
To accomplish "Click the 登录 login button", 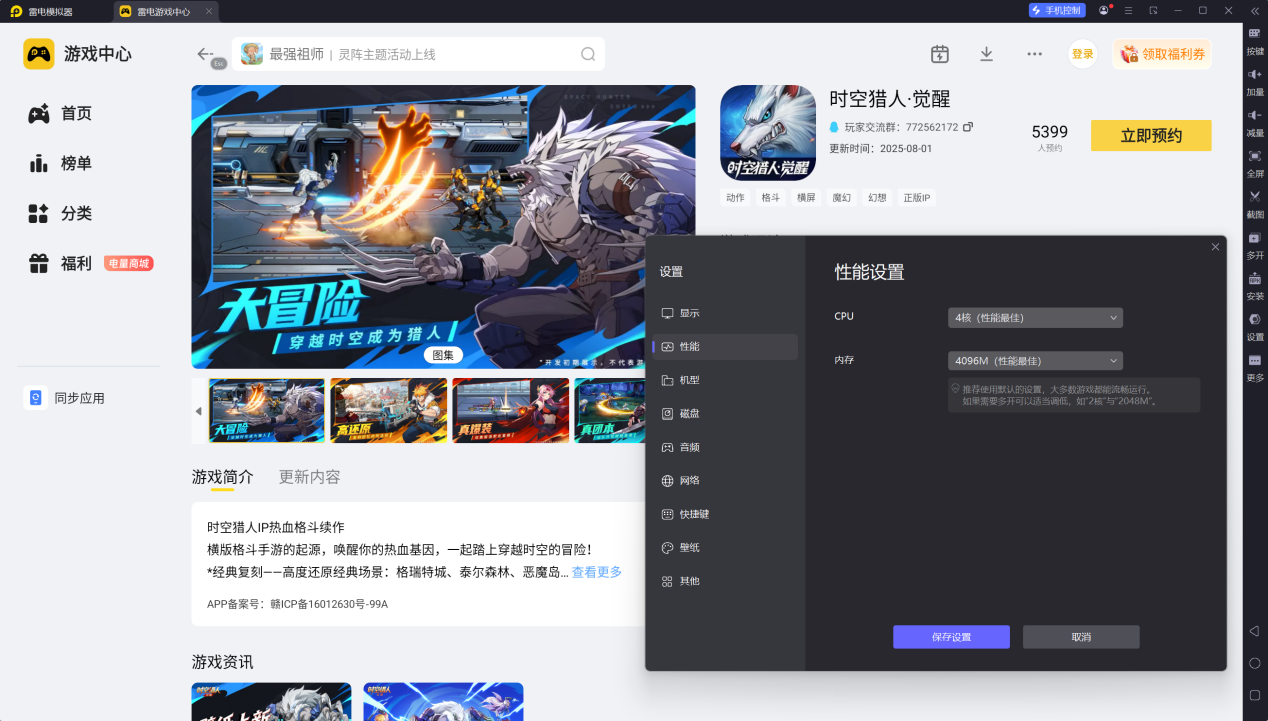I will [1083, 54].
